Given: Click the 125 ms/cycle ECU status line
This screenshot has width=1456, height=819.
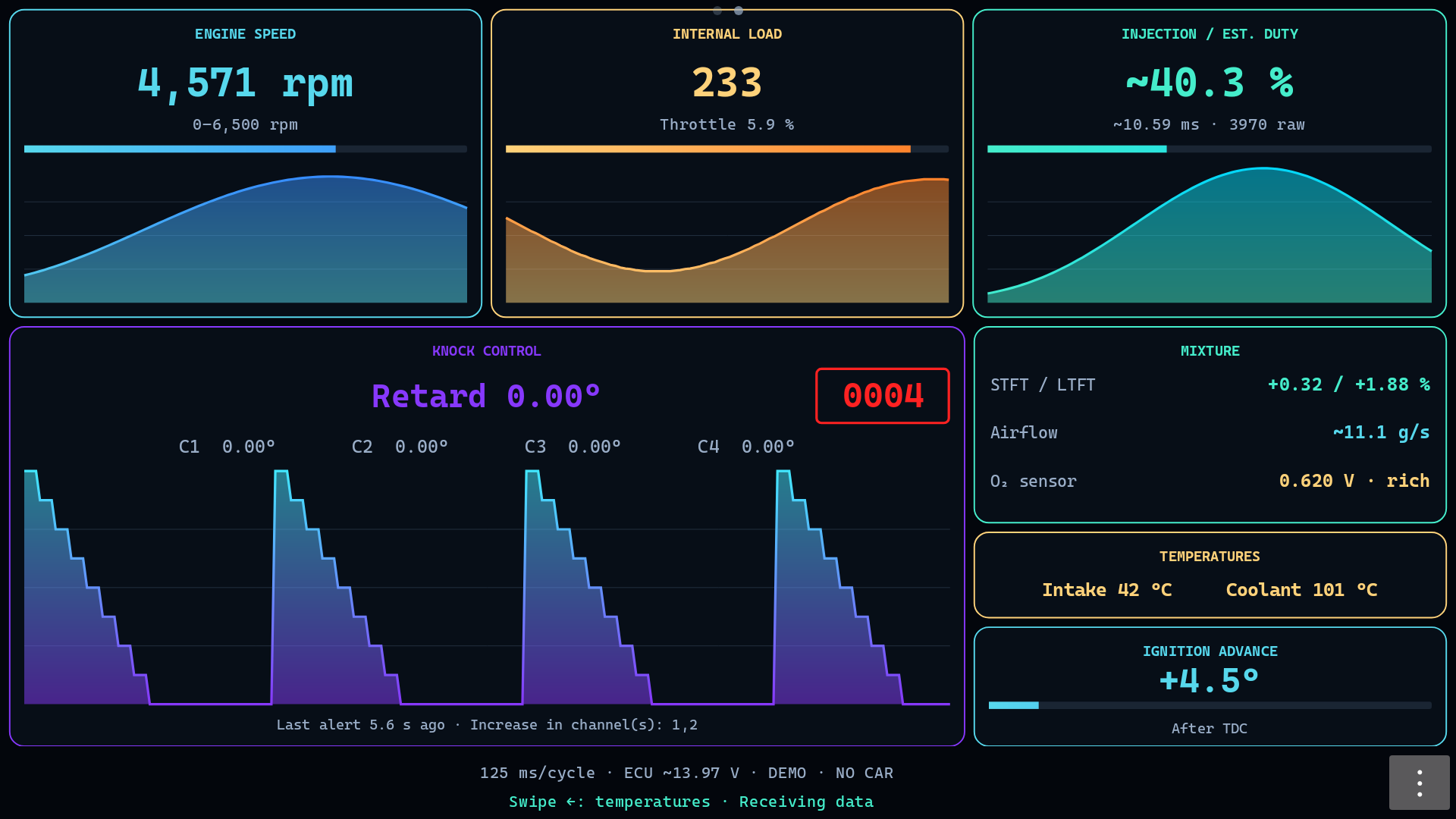Looking at the screenshot, I should pos(686,773).
